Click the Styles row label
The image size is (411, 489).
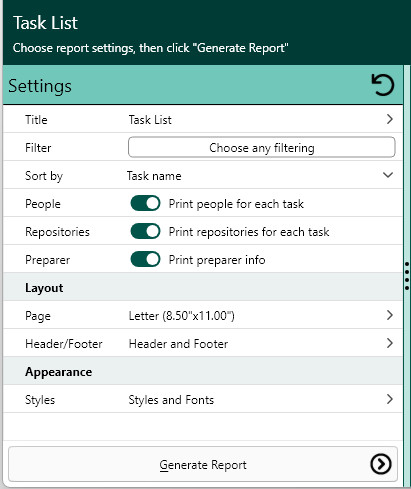pyautogui.click(x=40, y=400)
